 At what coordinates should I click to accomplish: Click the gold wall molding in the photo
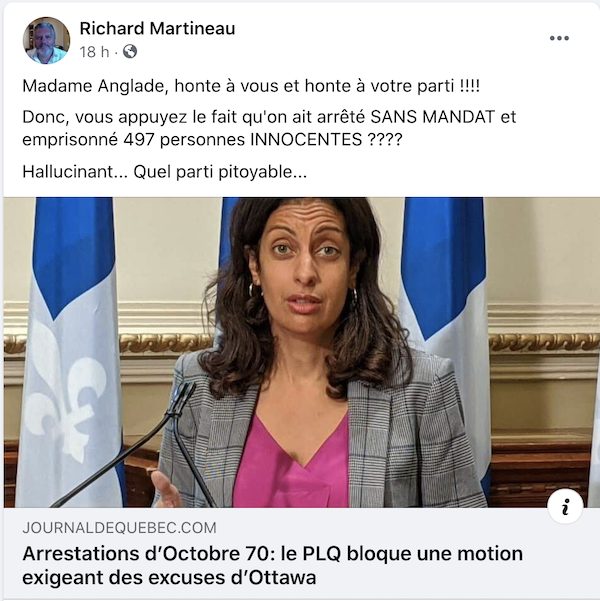click(543, 343)
